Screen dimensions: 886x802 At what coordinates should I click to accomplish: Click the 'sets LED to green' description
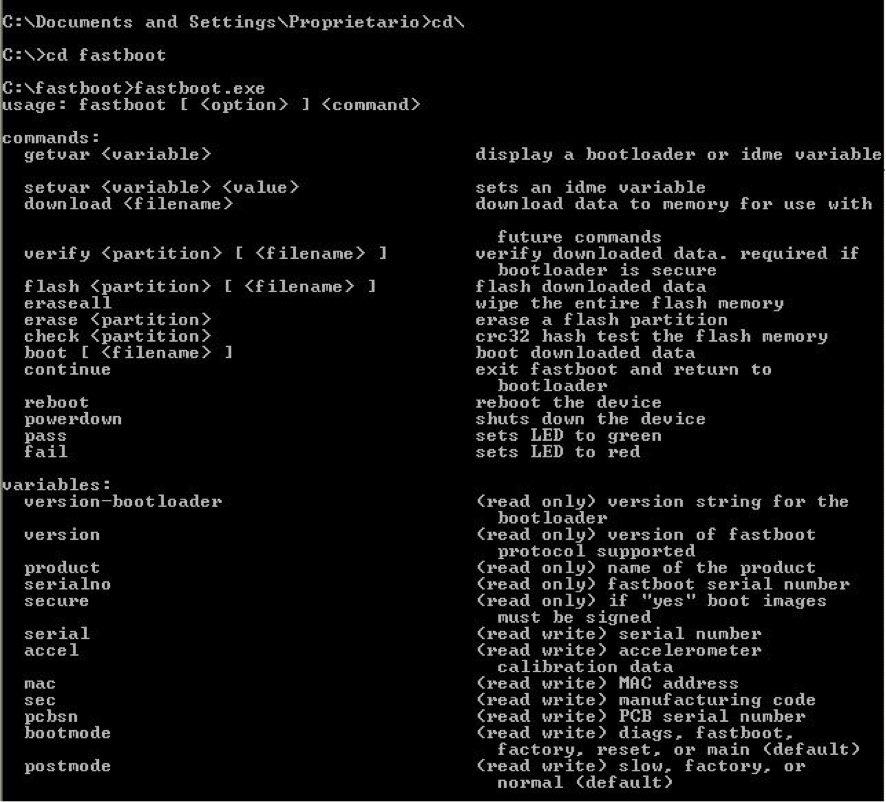pos(568,436)
